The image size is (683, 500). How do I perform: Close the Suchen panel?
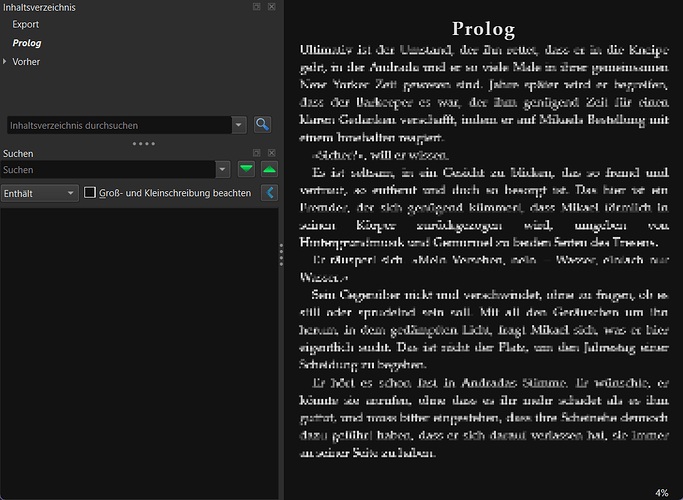point(271,153)
